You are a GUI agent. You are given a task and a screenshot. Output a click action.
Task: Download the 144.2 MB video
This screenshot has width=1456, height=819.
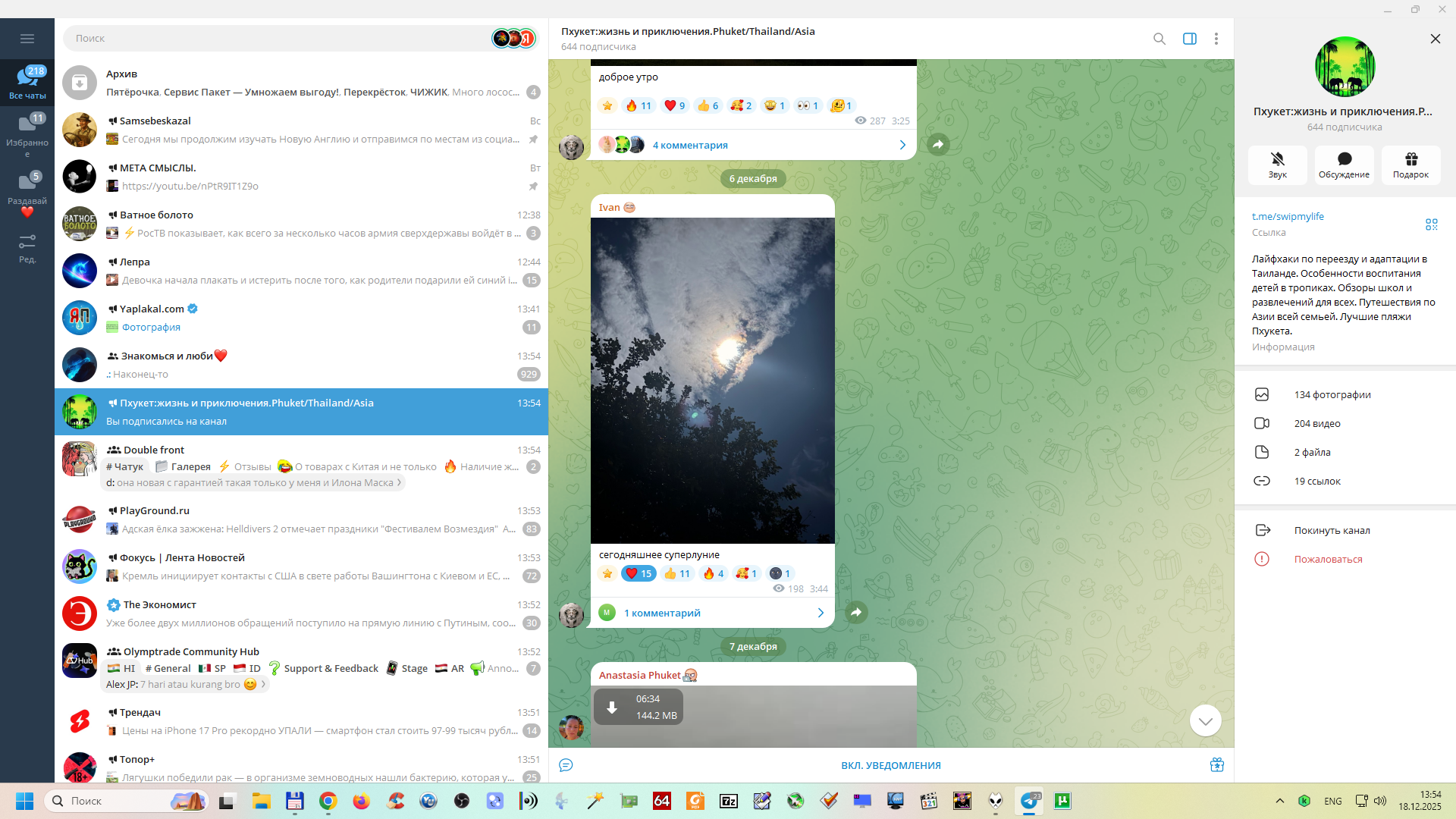click(612, 707)
